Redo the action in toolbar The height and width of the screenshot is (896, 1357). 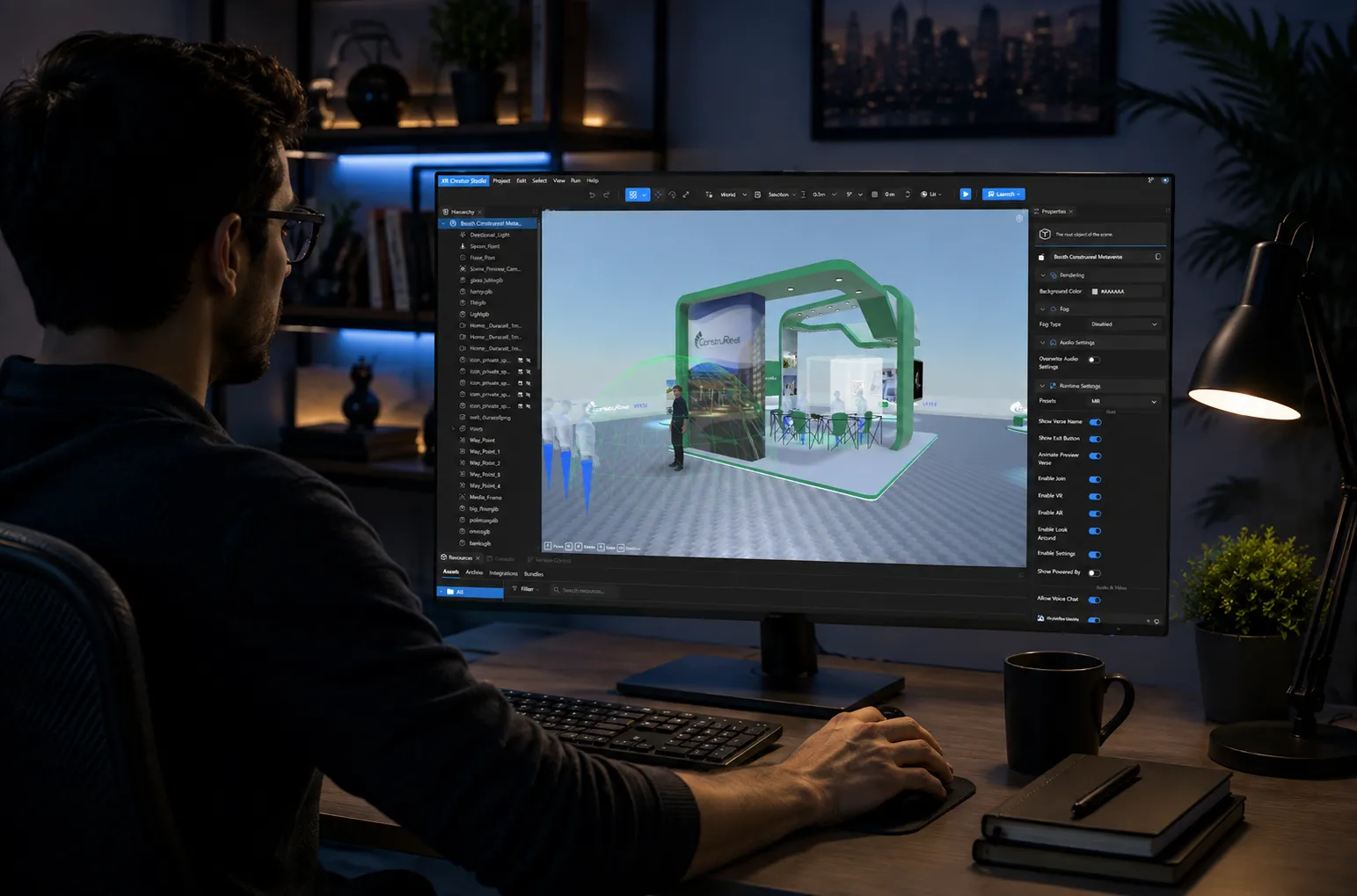point(606,194)
